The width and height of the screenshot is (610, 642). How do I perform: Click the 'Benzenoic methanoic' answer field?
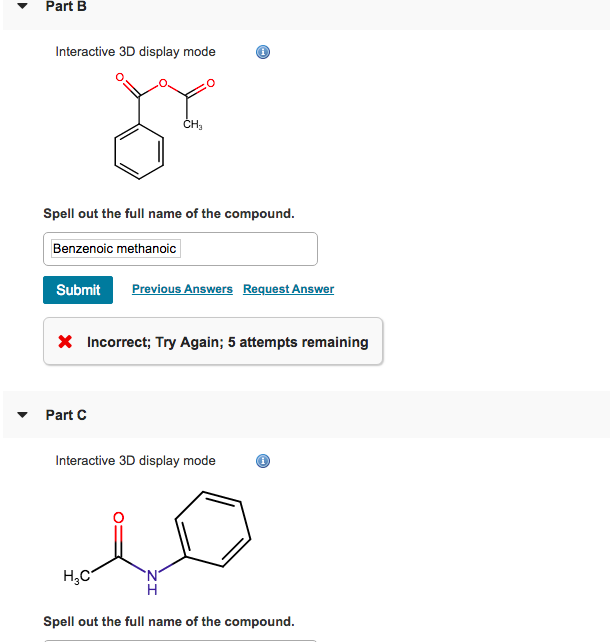[180, 249]
